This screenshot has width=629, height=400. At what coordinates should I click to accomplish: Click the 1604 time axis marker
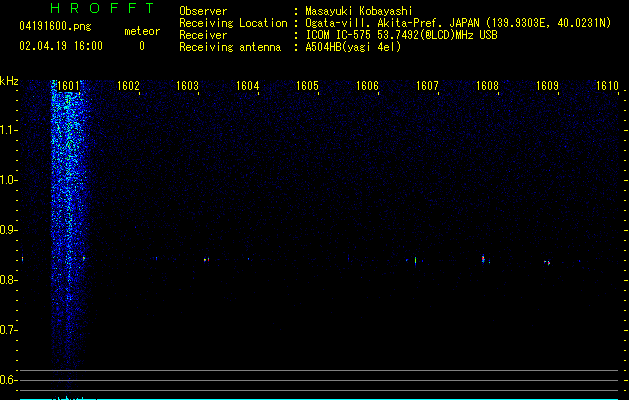[x=248, y=86]
